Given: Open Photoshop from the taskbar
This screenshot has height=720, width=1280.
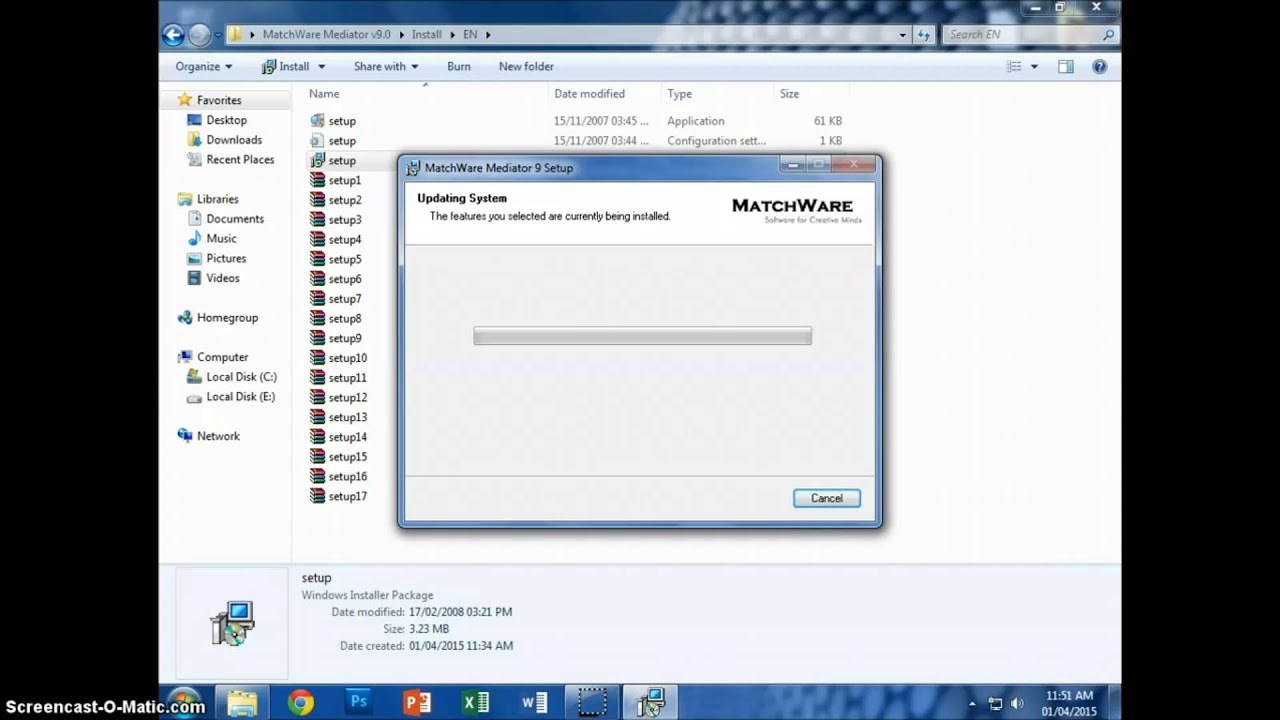Looking at the screenshot, I should pyautogui.click(x=359, y=703).
